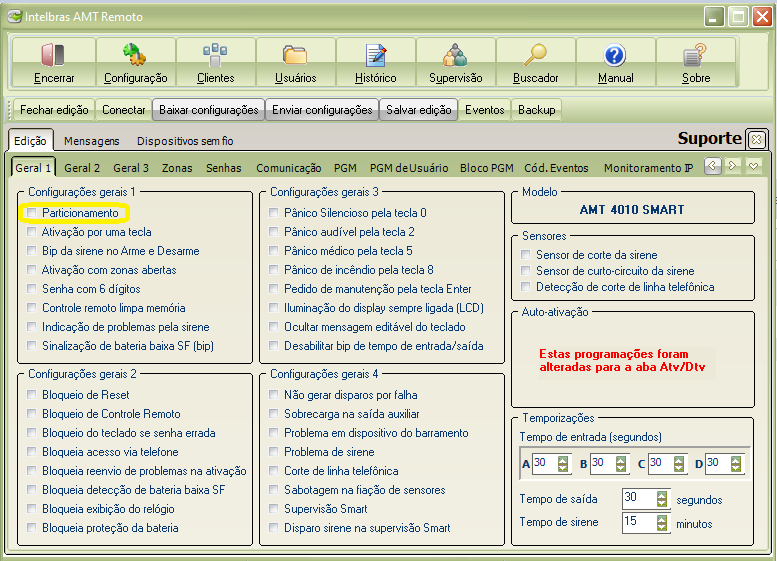Check Detecção de corte de linha telefônica
This screenshot has height=561, width=777.
click(526, 286)
